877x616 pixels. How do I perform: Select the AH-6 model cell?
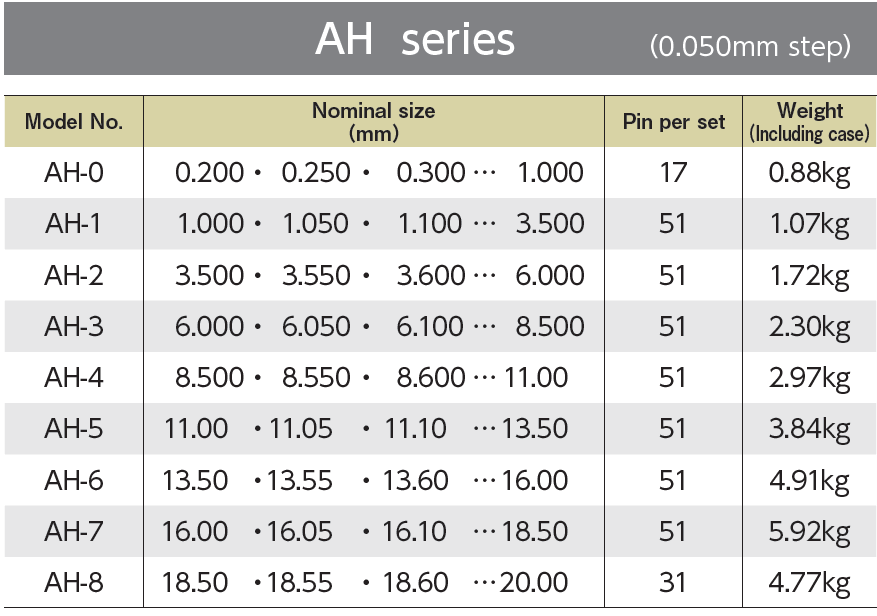(x=74, y=480)
